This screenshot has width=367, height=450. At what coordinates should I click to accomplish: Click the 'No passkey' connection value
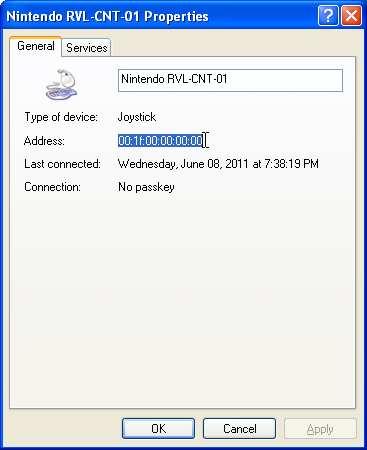point(146,187)
